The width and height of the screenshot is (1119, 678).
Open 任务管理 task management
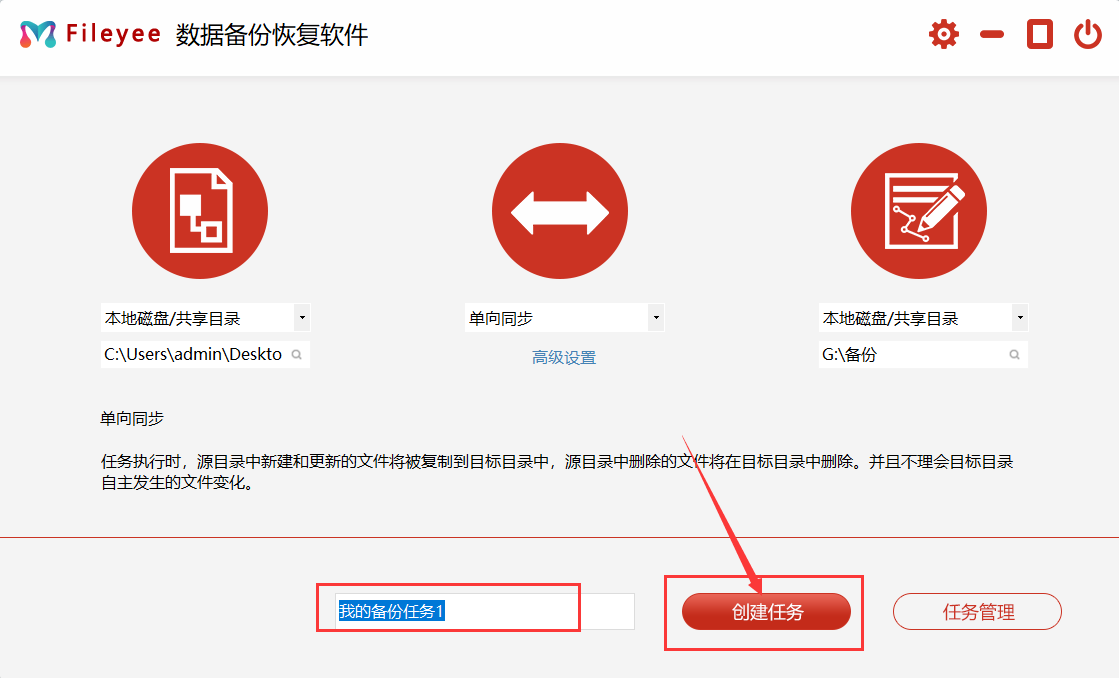977,612
